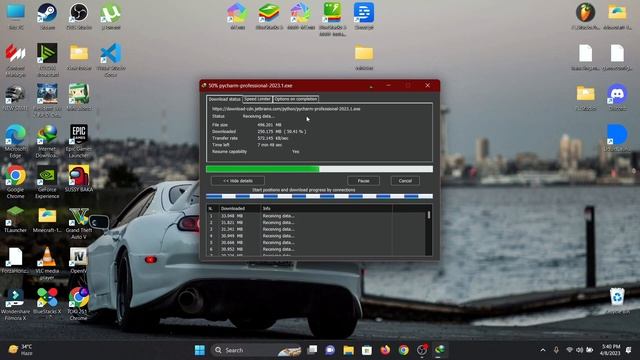
Task: Switch to the Download status tab
Action: 224,99
